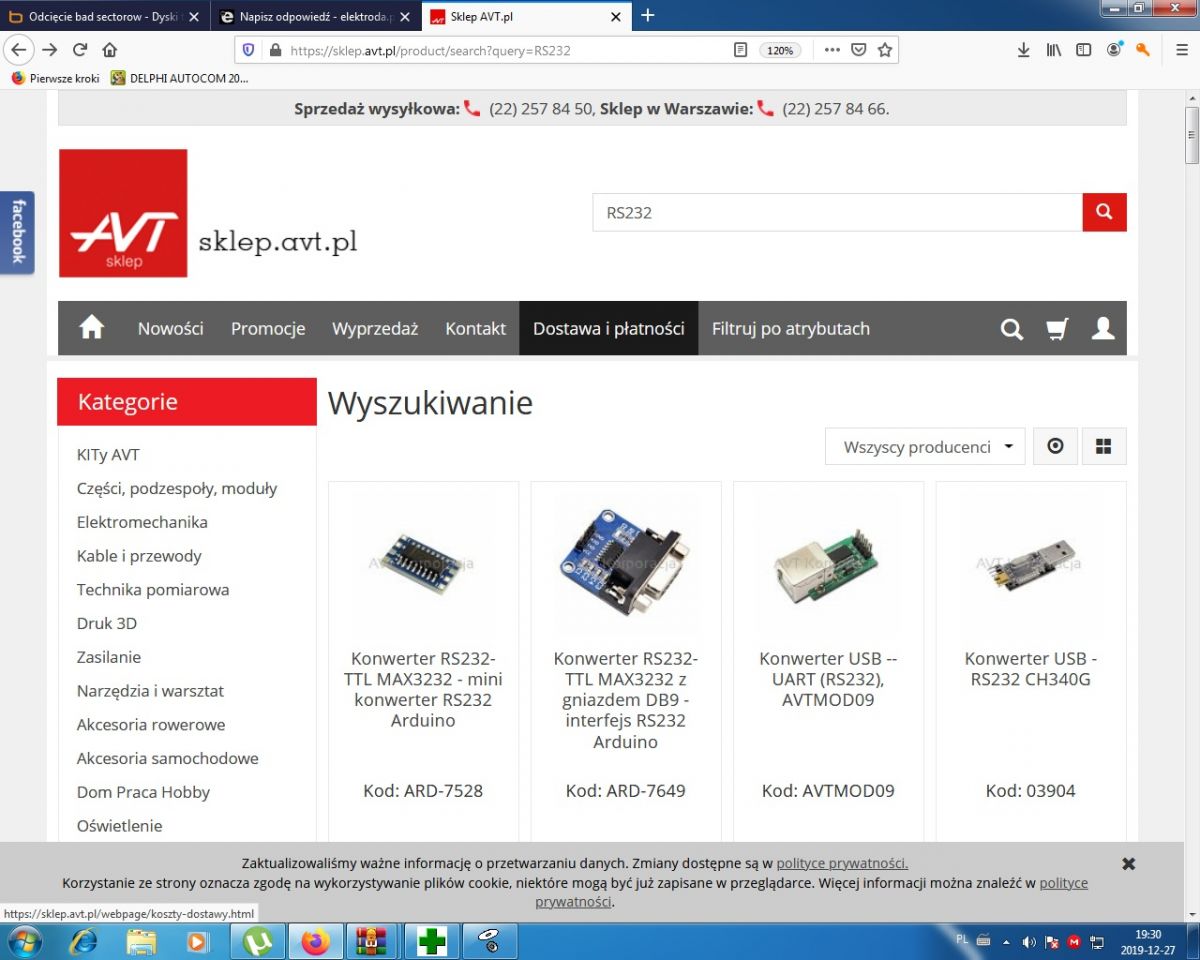Select Zasilanie category
This screenshot has height=960, width=1200.
pyautogui.click(x=109, y=657)
